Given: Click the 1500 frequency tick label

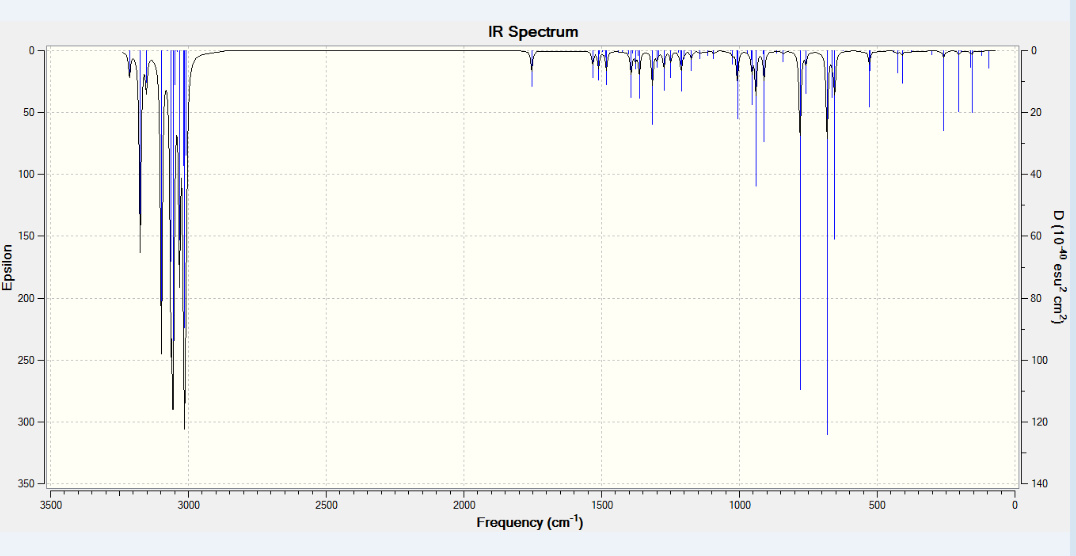Looking at the screenshot, I should 602,505.
